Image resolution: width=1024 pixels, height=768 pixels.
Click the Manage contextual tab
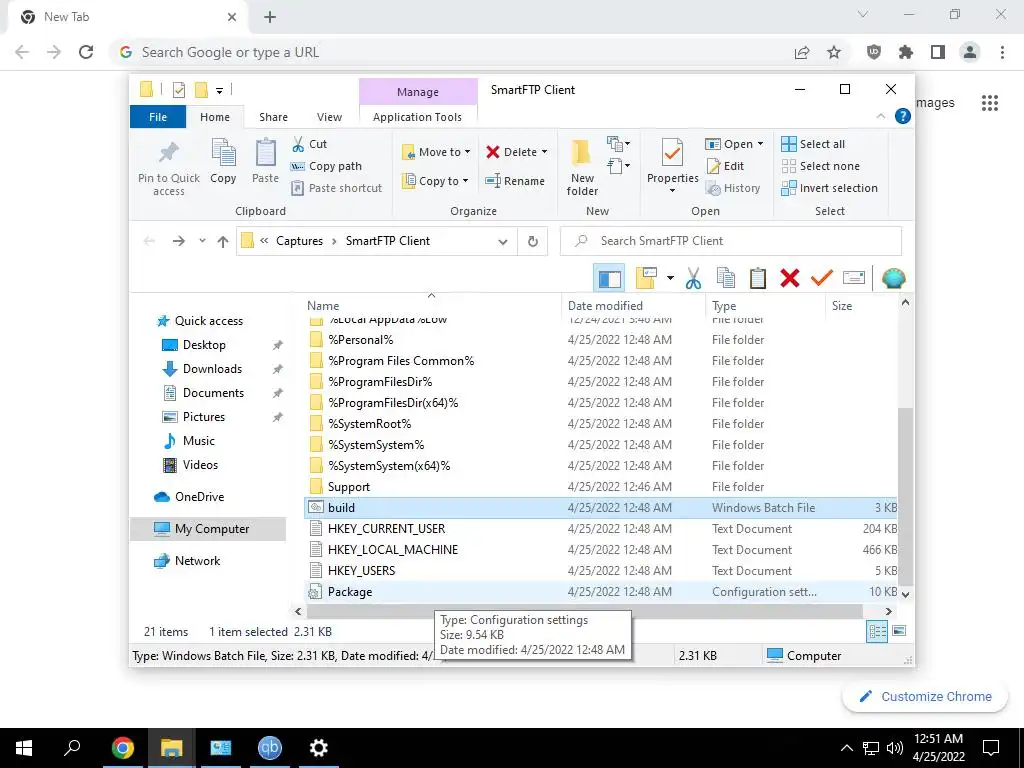(x=418, y=92)
